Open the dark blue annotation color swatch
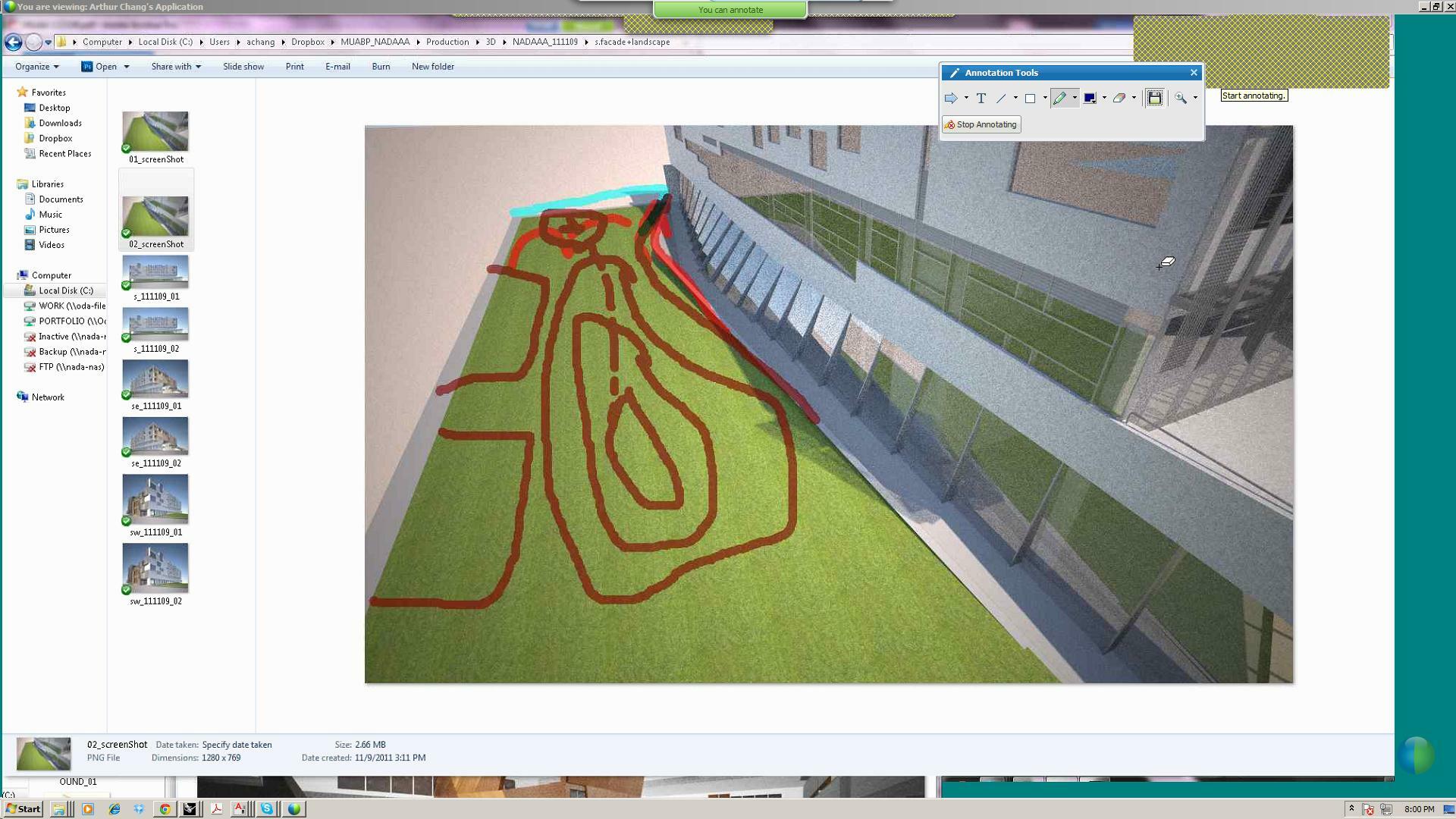Viewport: 1456px width, 819px height. [1090, 98]
